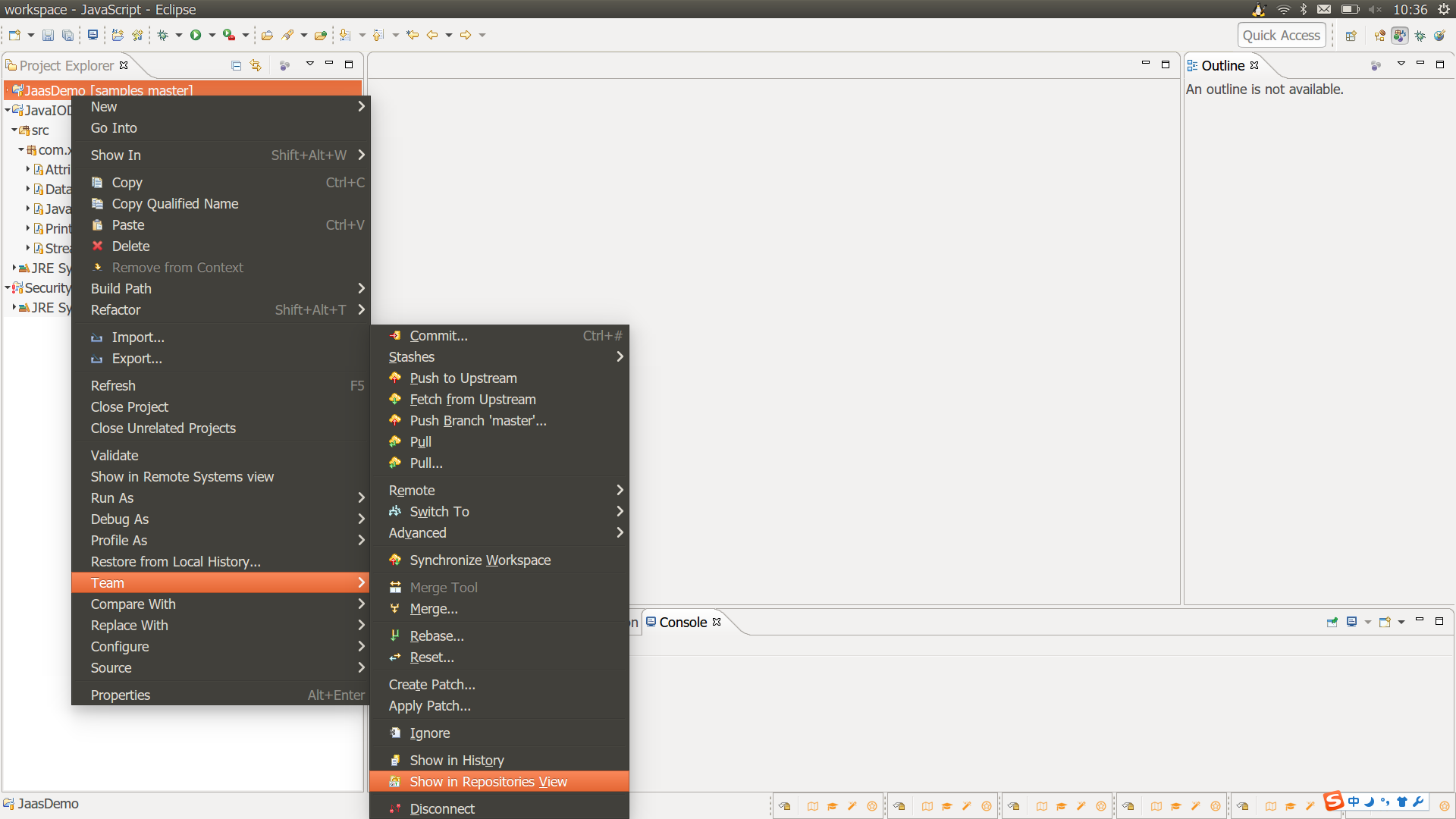Viewport: 1456px width, 819px height.
Task: Expand the Switch To submenu
Action: click(500, 512)
